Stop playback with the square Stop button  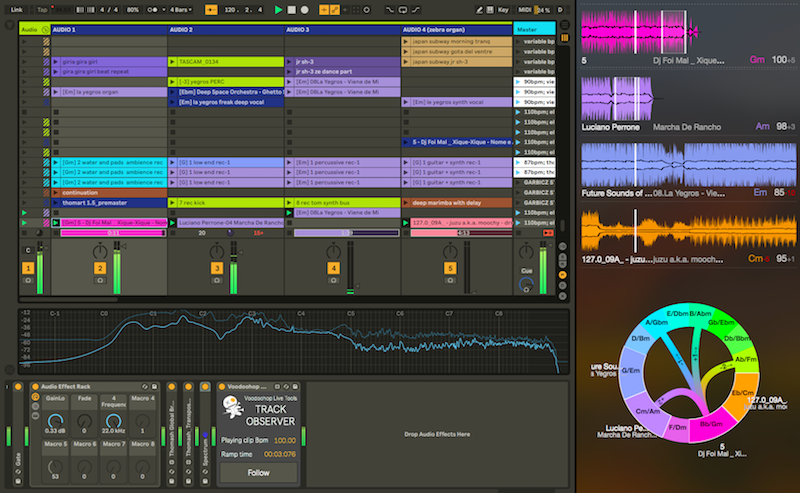tap(291, 10)
